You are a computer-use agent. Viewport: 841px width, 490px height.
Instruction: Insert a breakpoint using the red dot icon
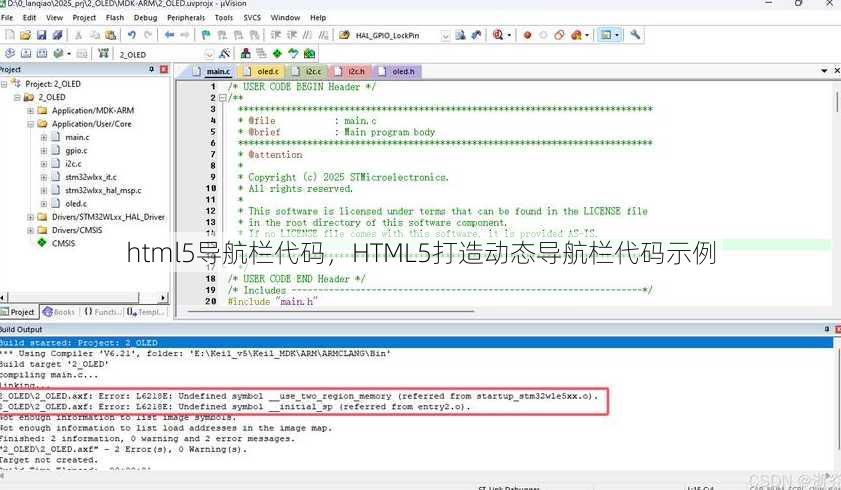[x=527, y=35]
